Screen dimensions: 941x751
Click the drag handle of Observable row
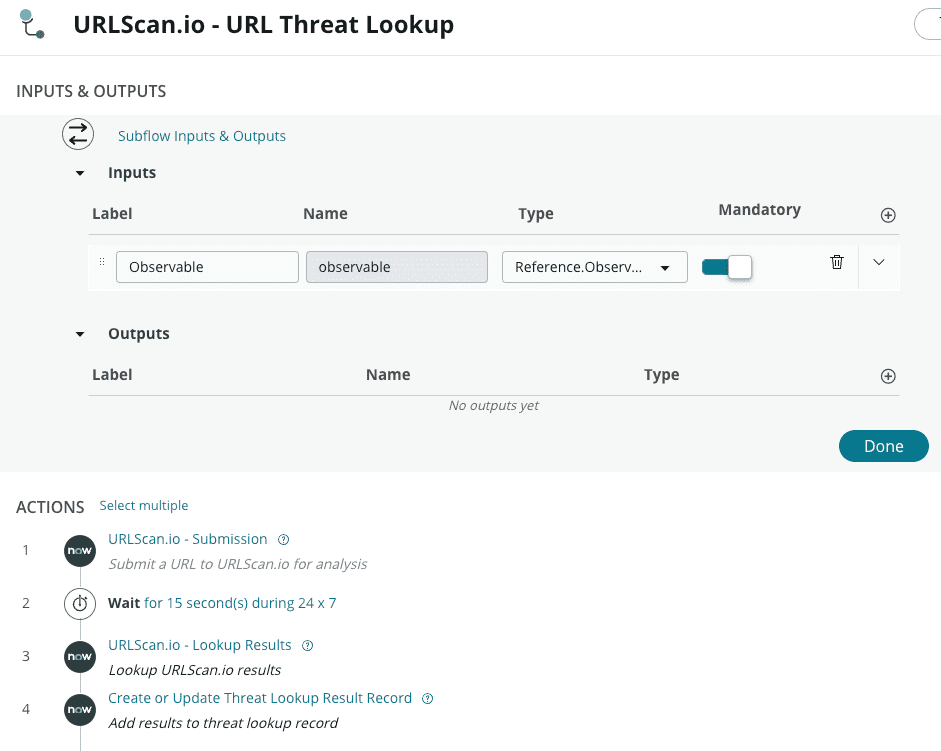[102, 262]
